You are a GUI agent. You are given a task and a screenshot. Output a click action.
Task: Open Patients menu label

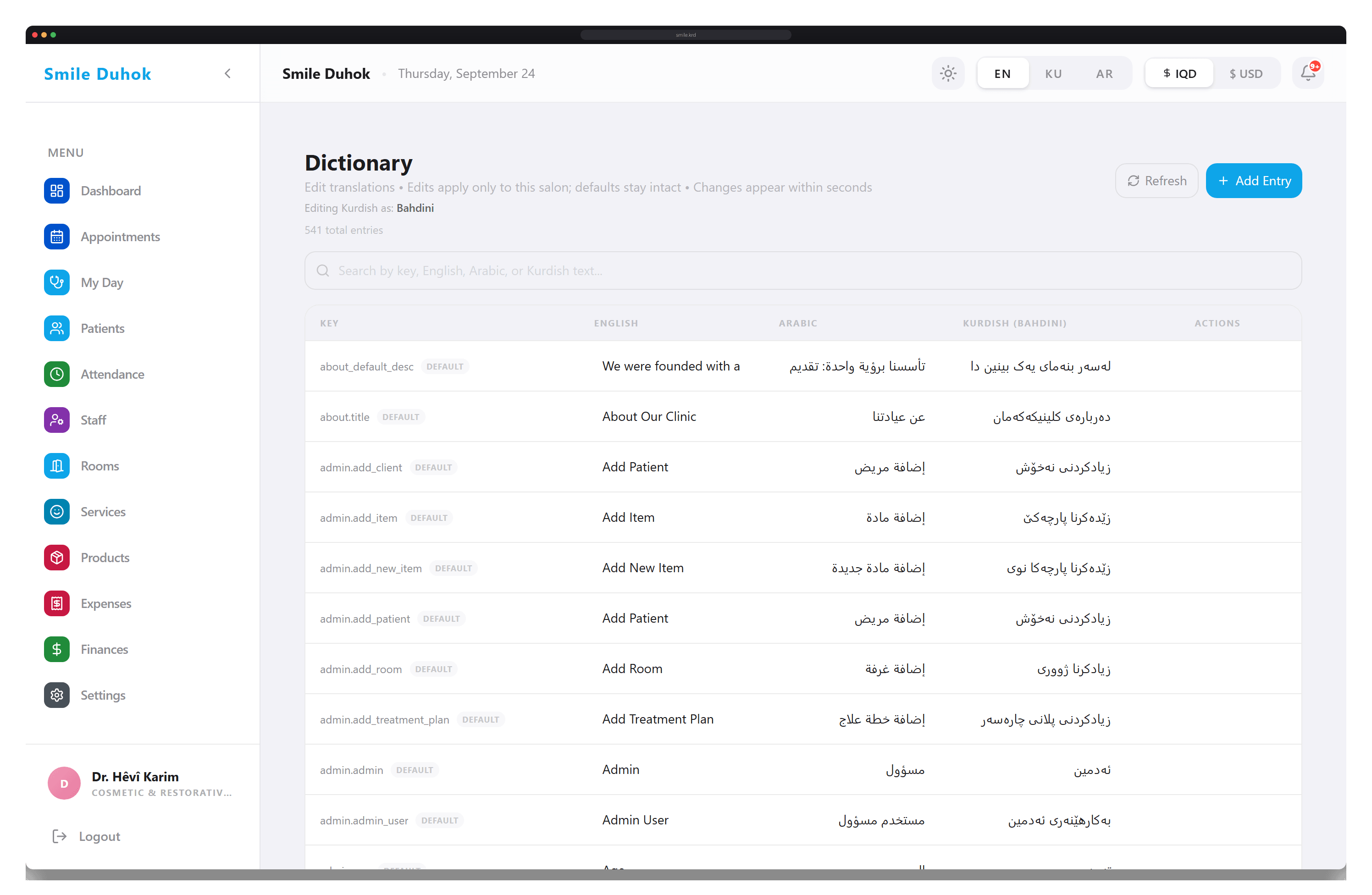103,328
